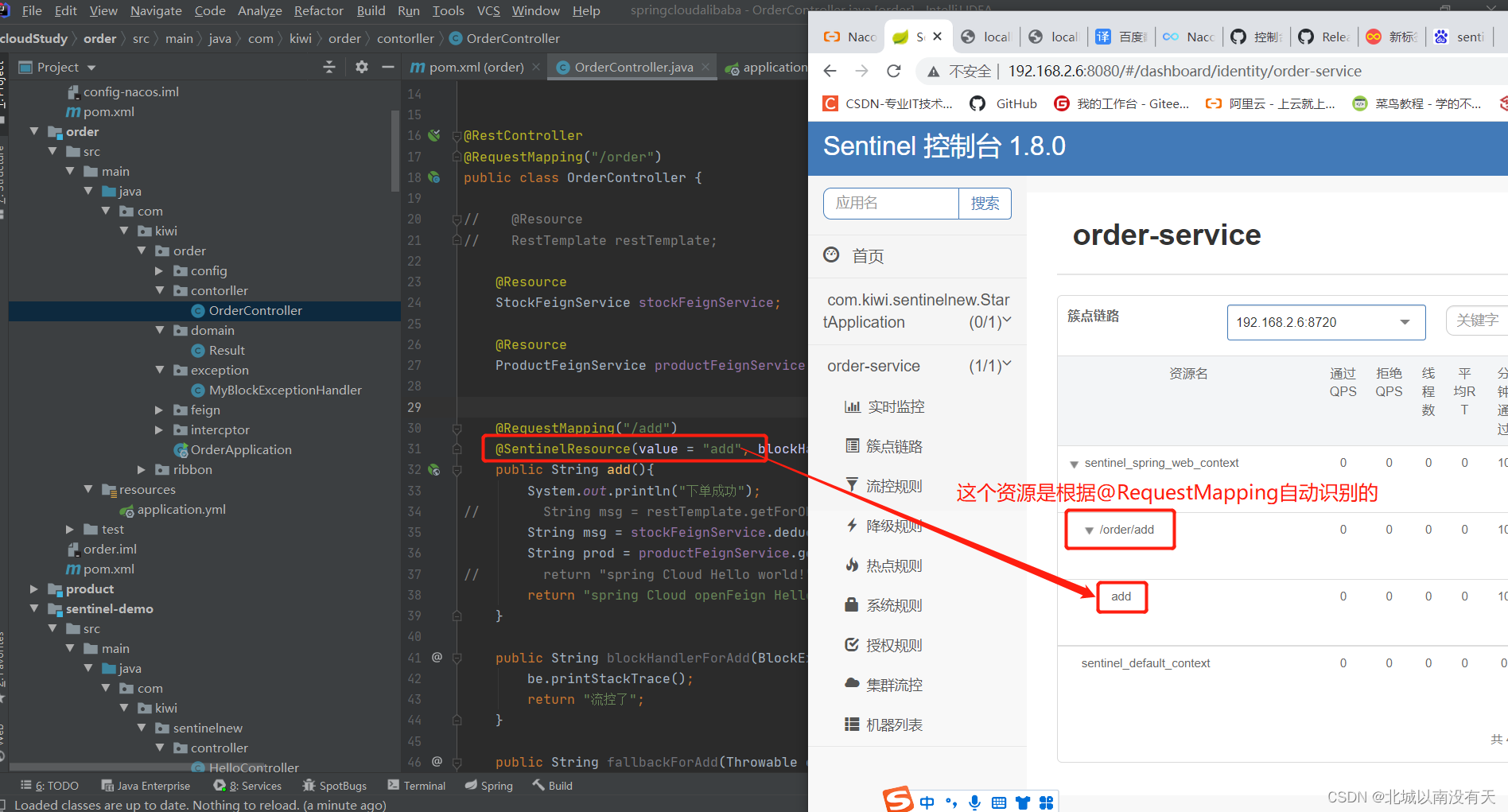Open the 菜鸟教程 bookmark
Screen dimensions: 1508x812
tap(1417, 103)
